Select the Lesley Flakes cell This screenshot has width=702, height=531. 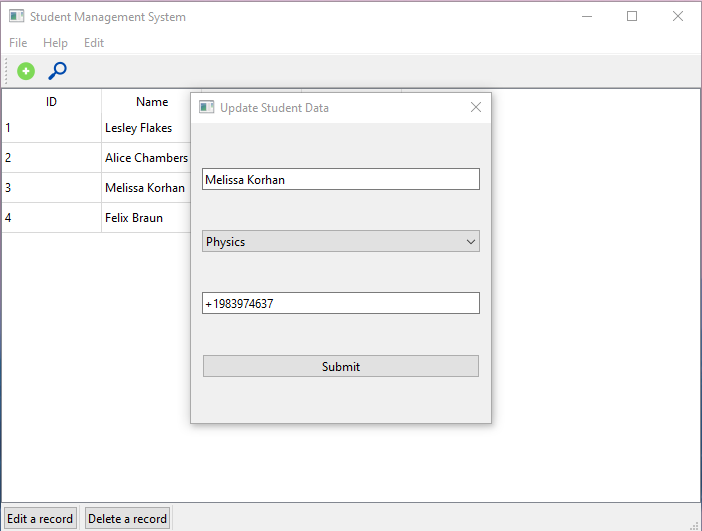coord(146,128)
